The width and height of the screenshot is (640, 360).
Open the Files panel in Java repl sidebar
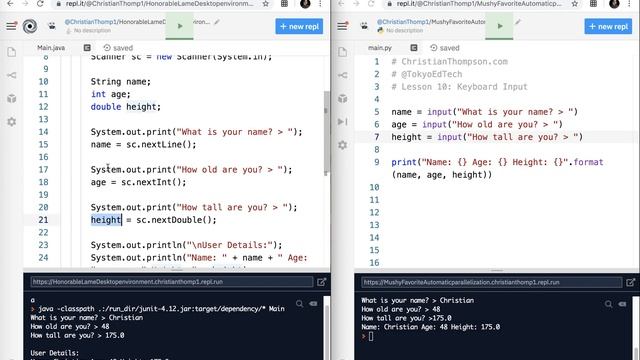point(11,52)
